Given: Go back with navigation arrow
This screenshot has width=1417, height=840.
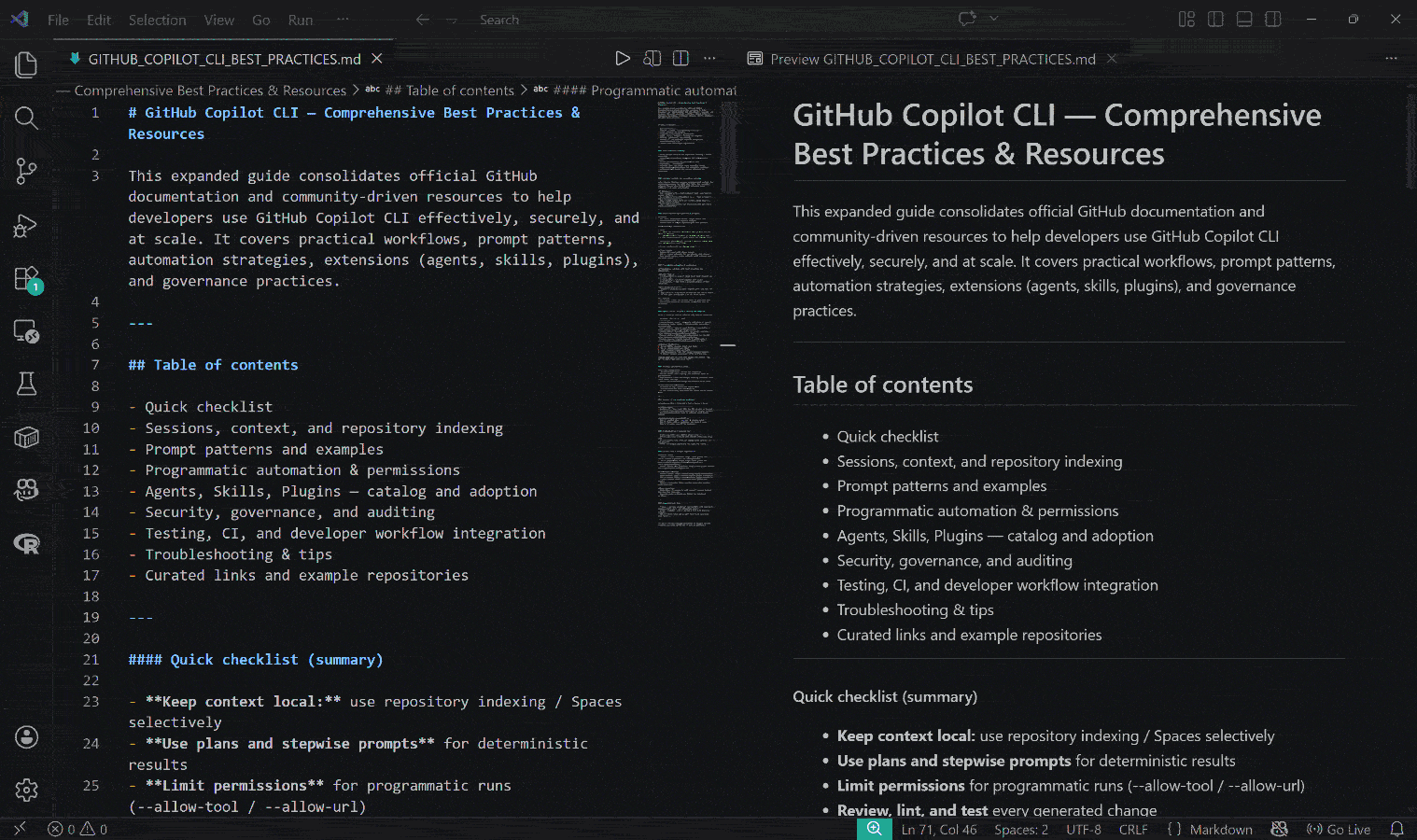Looking at the screenshot, I should [422, 20].
